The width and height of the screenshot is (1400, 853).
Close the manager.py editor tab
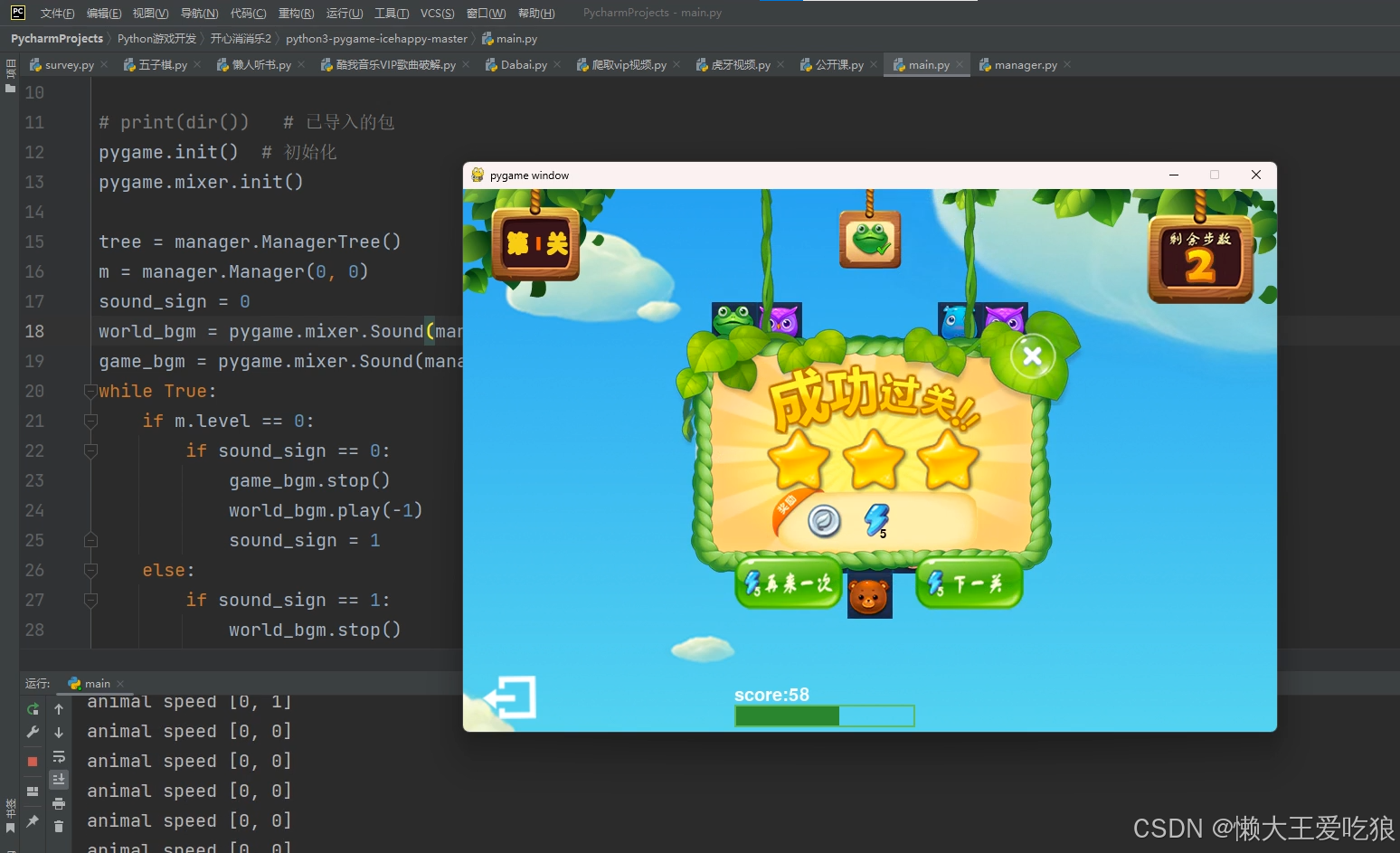pyautogui.click(x=1067, y=64)
